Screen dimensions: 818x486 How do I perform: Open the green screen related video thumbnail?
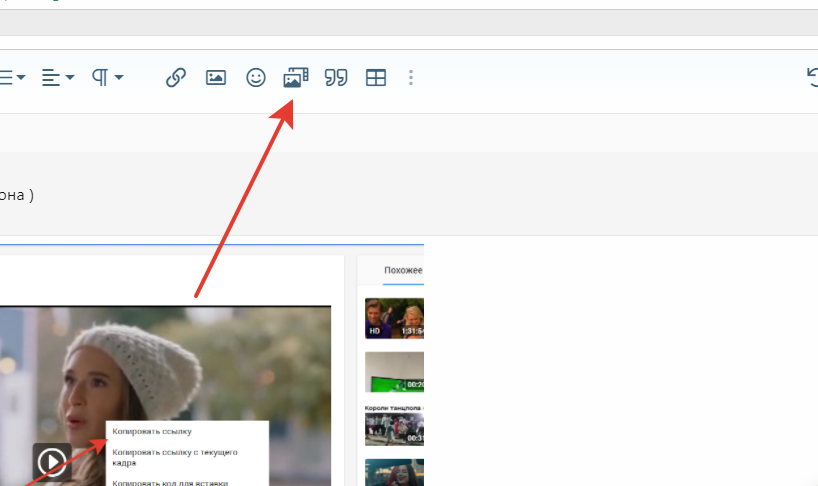(x=394, y=372)
